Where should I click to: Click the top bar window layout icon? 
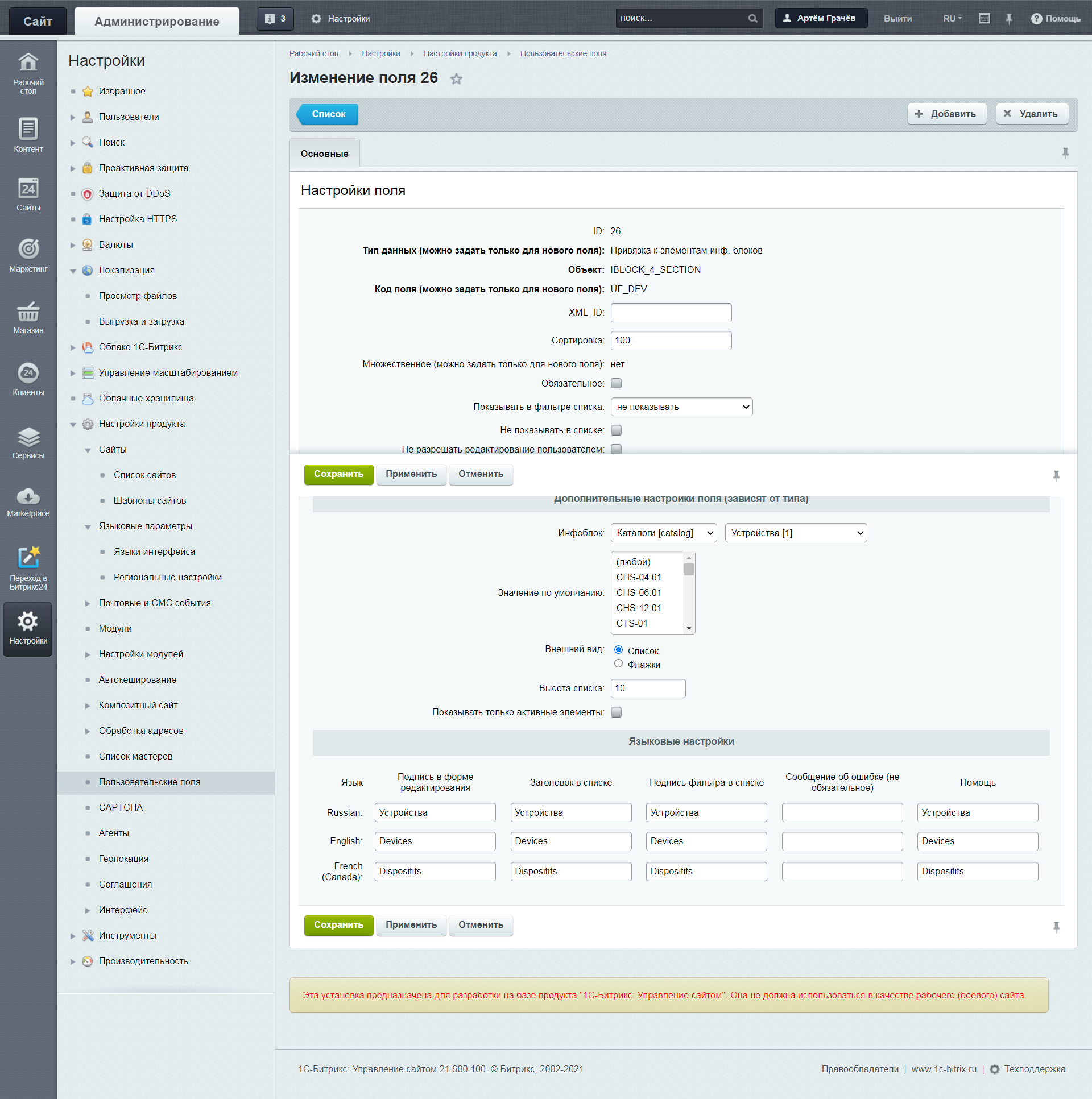pos(984,19)
